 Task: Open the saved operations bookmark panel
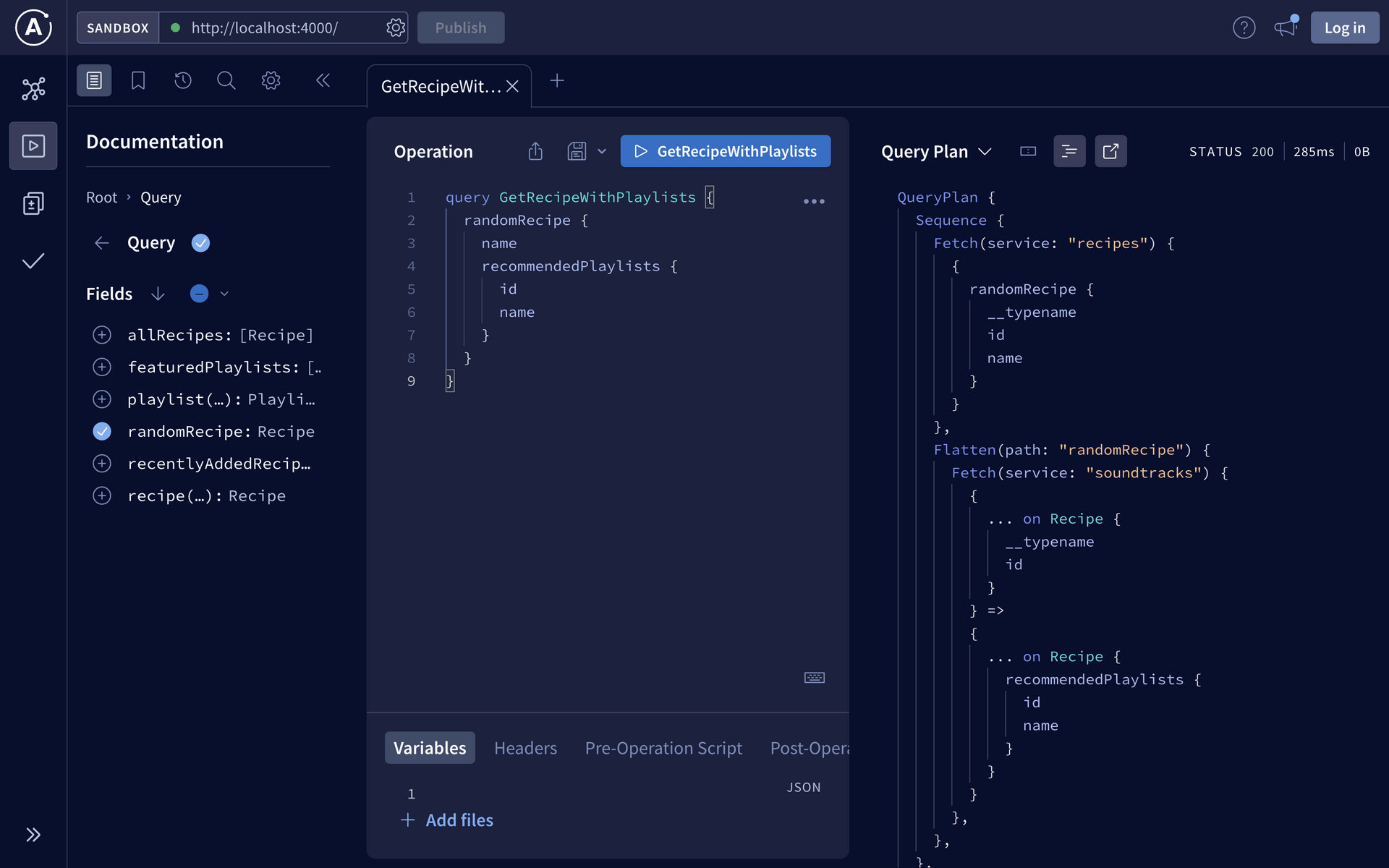(138, 80)
